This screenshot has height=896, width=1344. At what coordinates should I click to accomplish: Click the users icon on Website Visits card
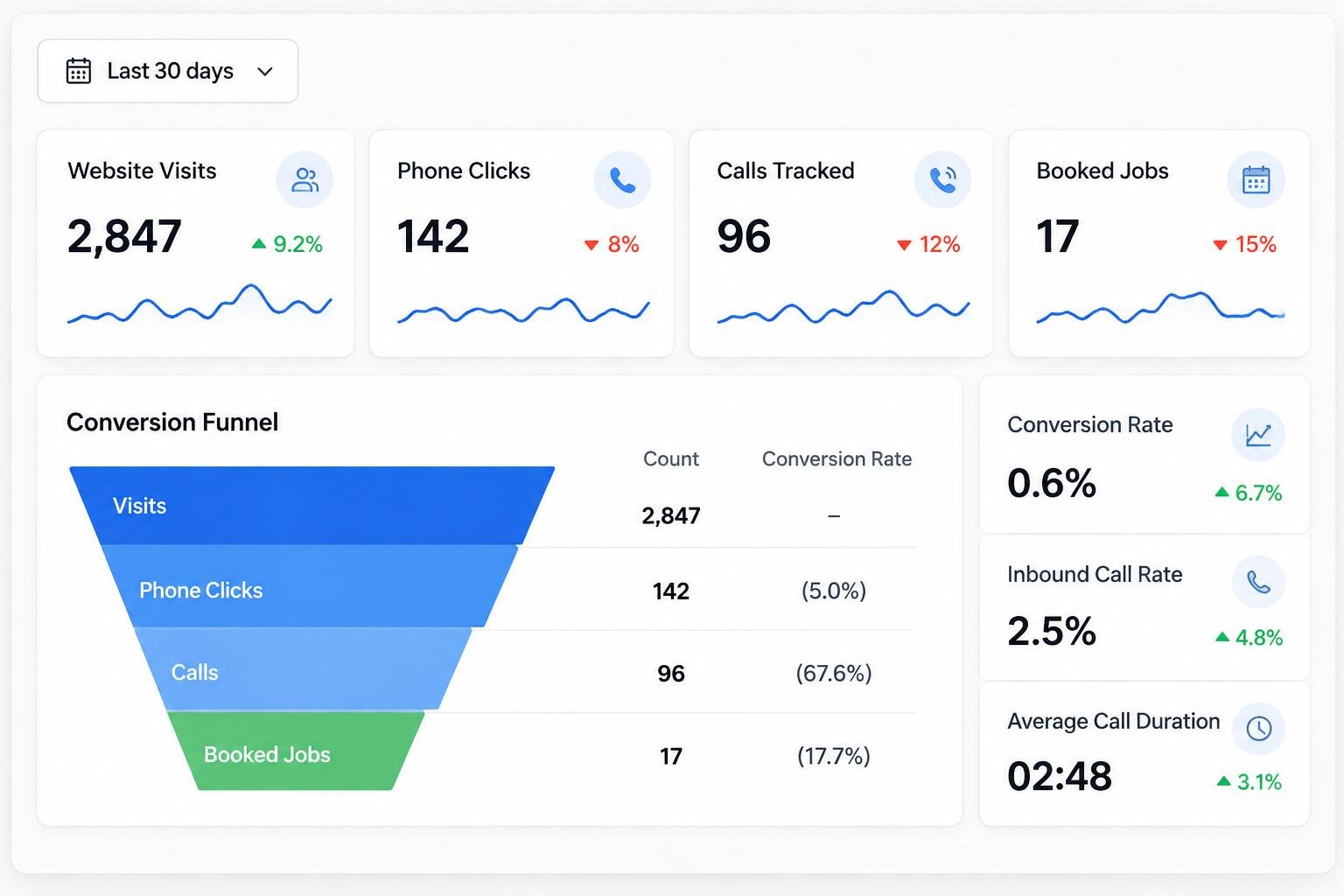(x=304, y=180)
